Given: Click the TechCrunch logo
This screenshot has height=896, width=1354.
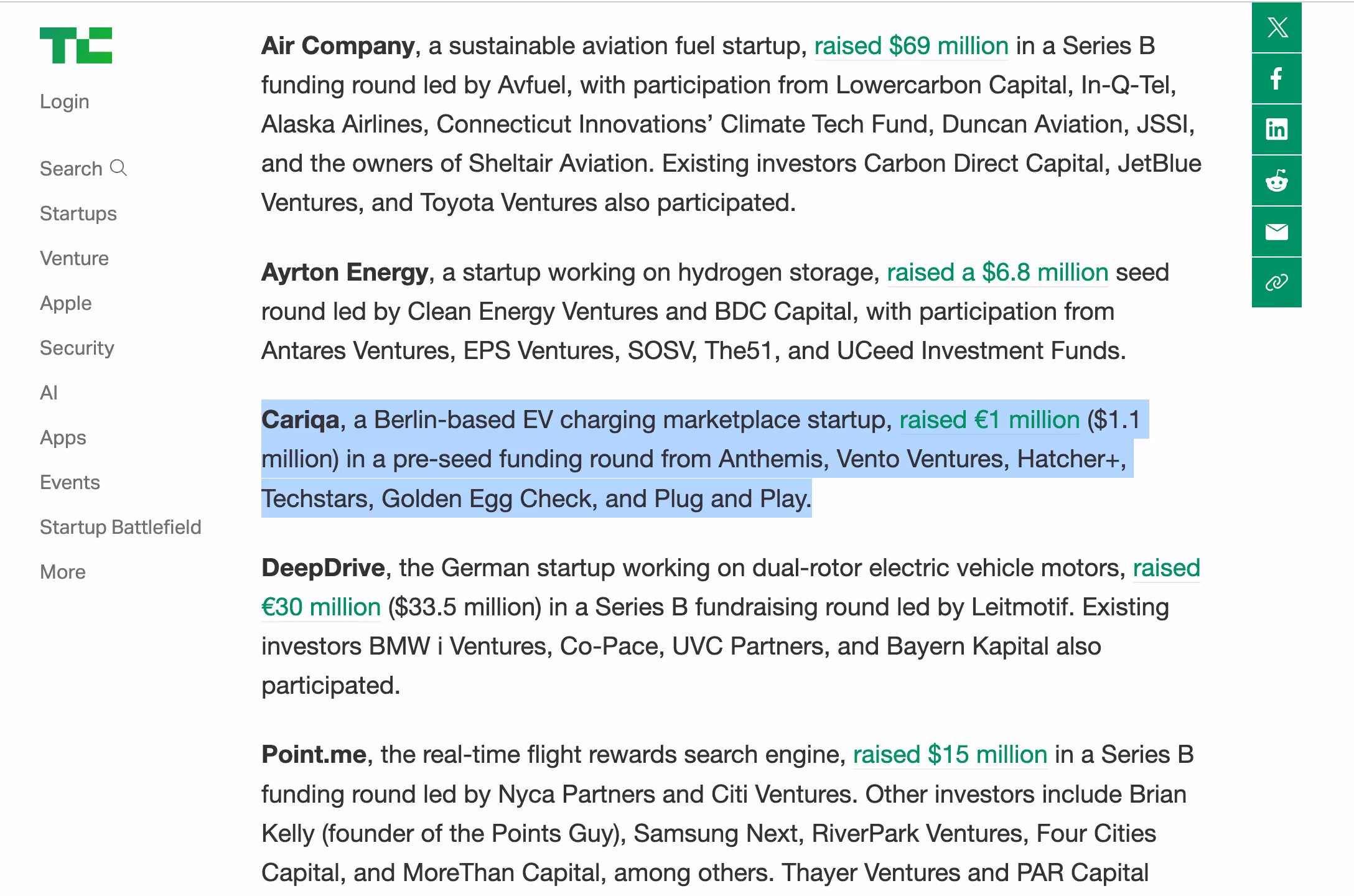Looking at the screenshot, I should (76, 45).
